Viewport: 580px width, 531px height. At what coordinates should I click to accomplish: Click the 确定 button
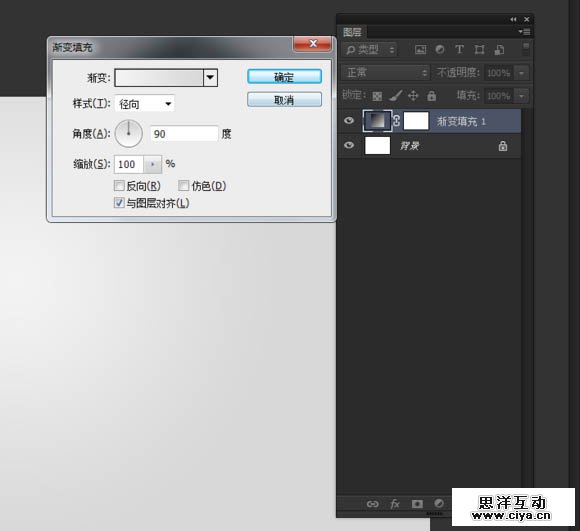(x=284, y=77)
